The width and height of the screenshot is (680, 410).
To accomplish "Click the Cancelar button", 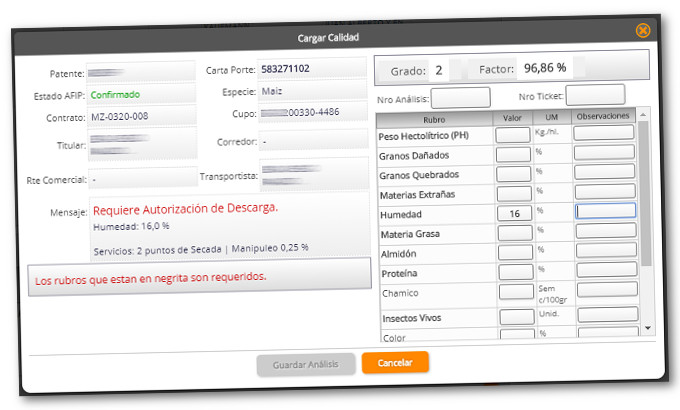I will click(395, 362).
